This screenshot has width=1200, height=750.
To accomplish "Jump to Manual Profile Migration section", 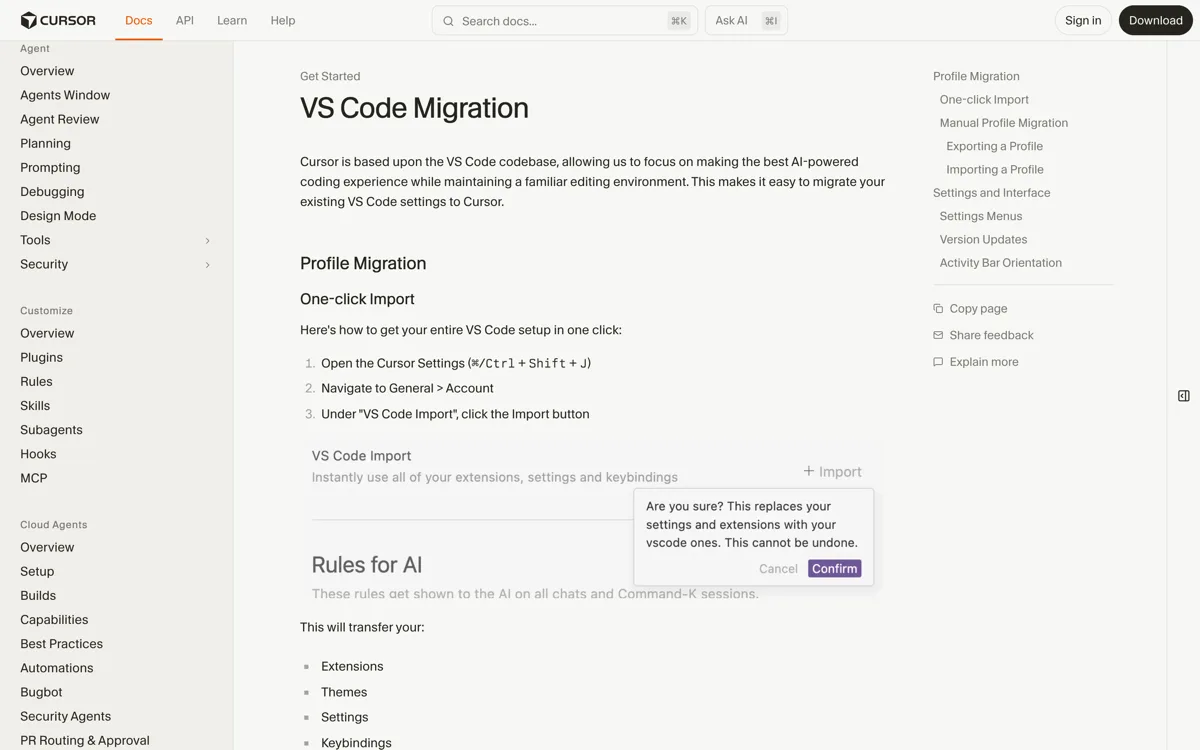I will point(1004,123).
